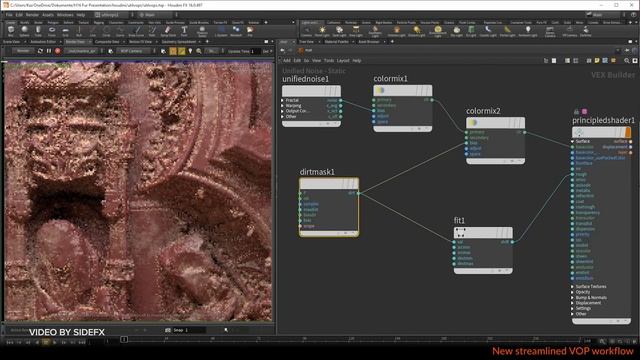Add a Caustic Light from shelf
640x360 pixels.
click(488, 31)
